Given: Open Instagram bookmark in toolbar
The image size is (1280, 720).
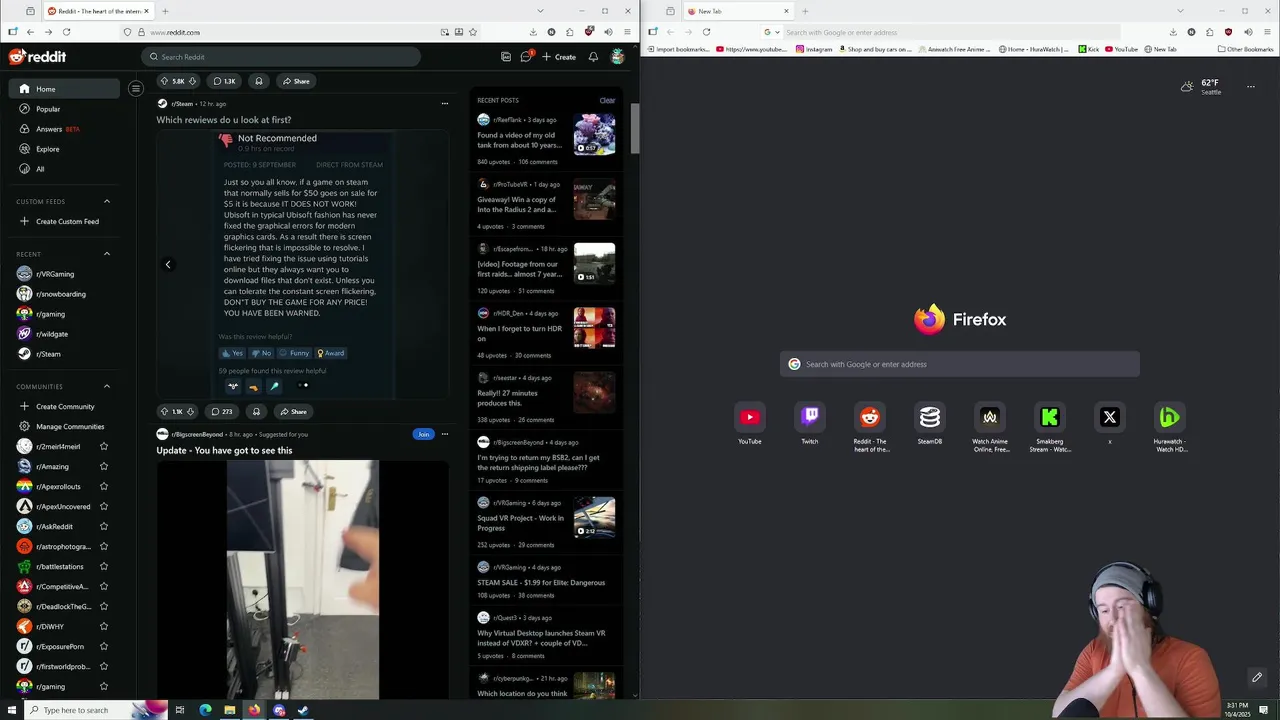Looking at the screenshot, I should coord(814,49).
